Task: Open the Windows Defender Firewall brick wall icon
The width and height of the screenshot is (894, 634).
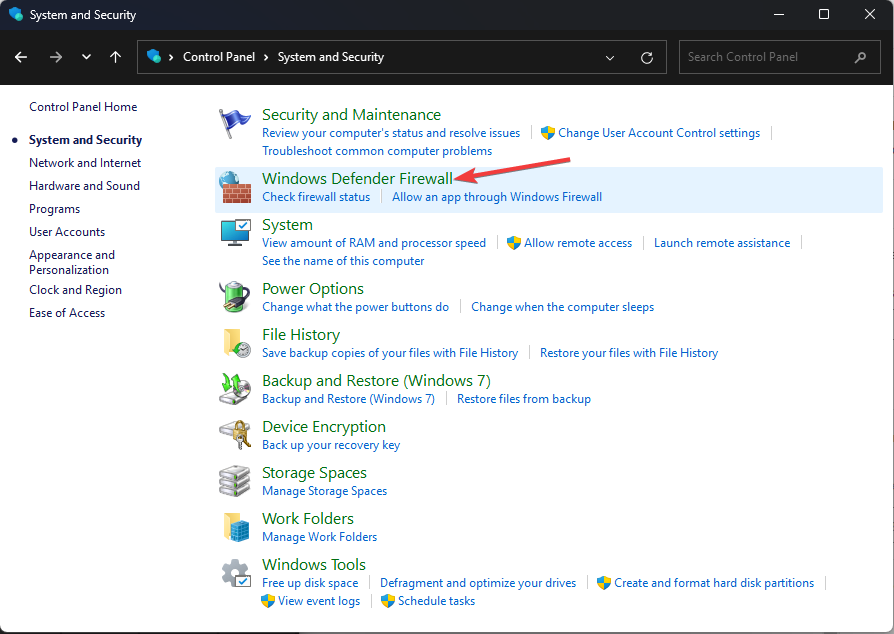Action: 236,188
